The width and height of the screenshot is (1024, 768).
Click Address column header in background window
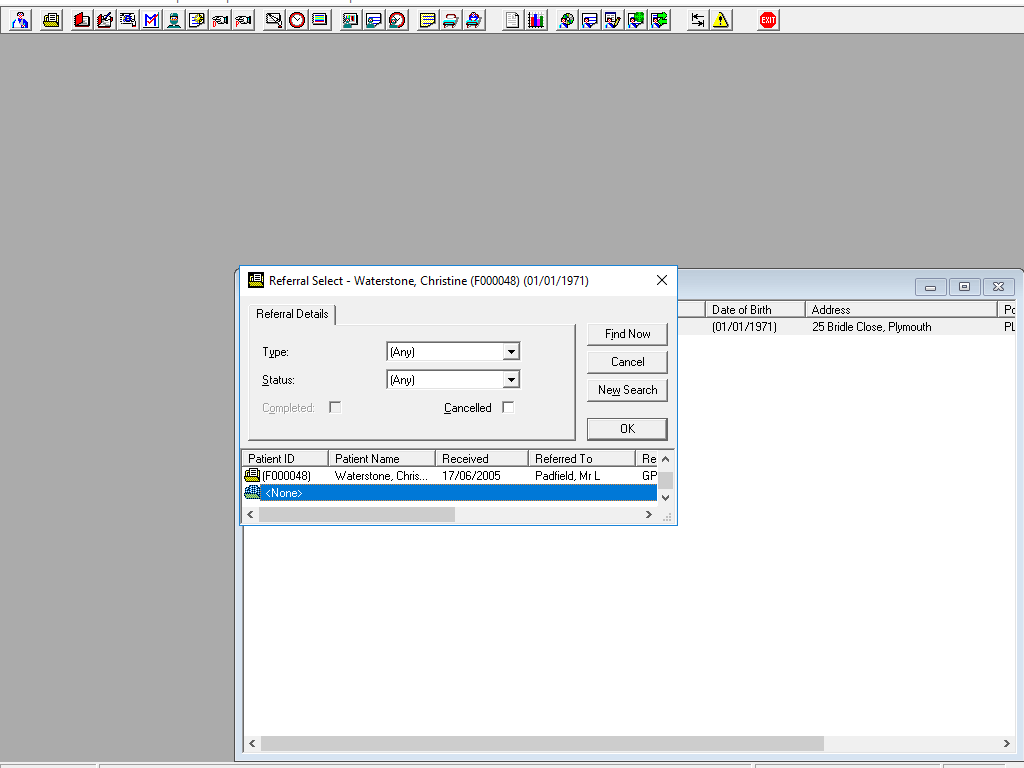[901, 310]
